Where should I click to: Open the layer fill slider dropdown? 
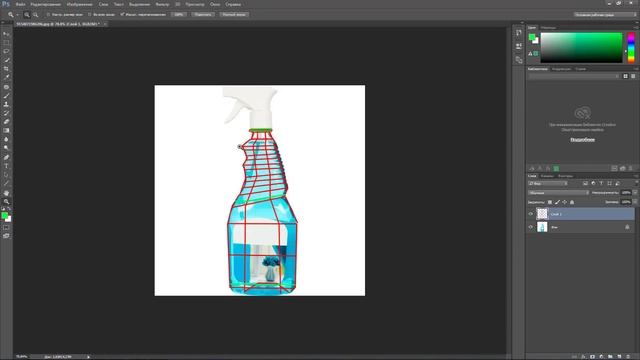pyautogui.click(x=635, y=202)
